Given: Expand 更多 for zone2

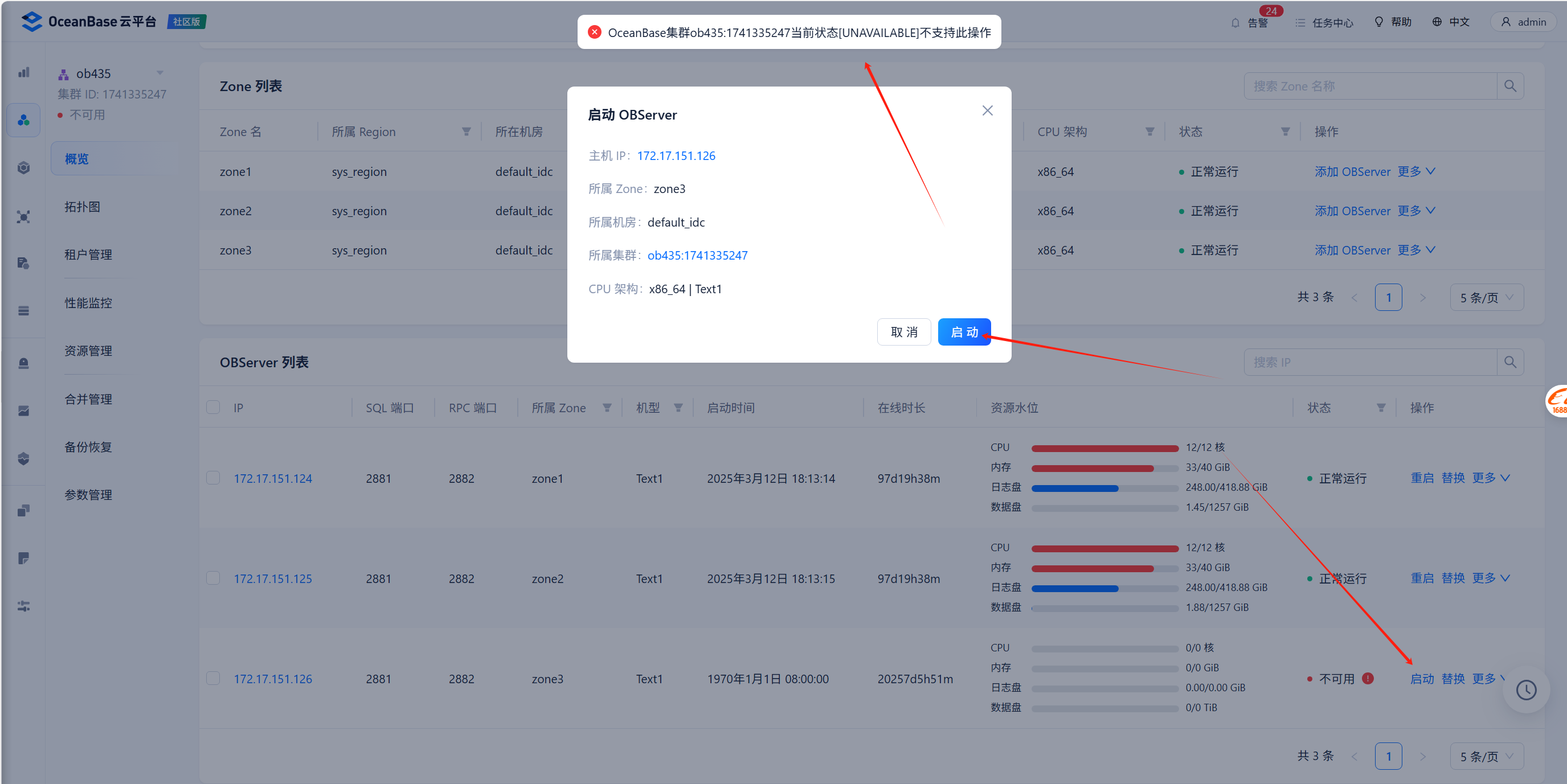Looking at the screenshot, I should 1417,211.
